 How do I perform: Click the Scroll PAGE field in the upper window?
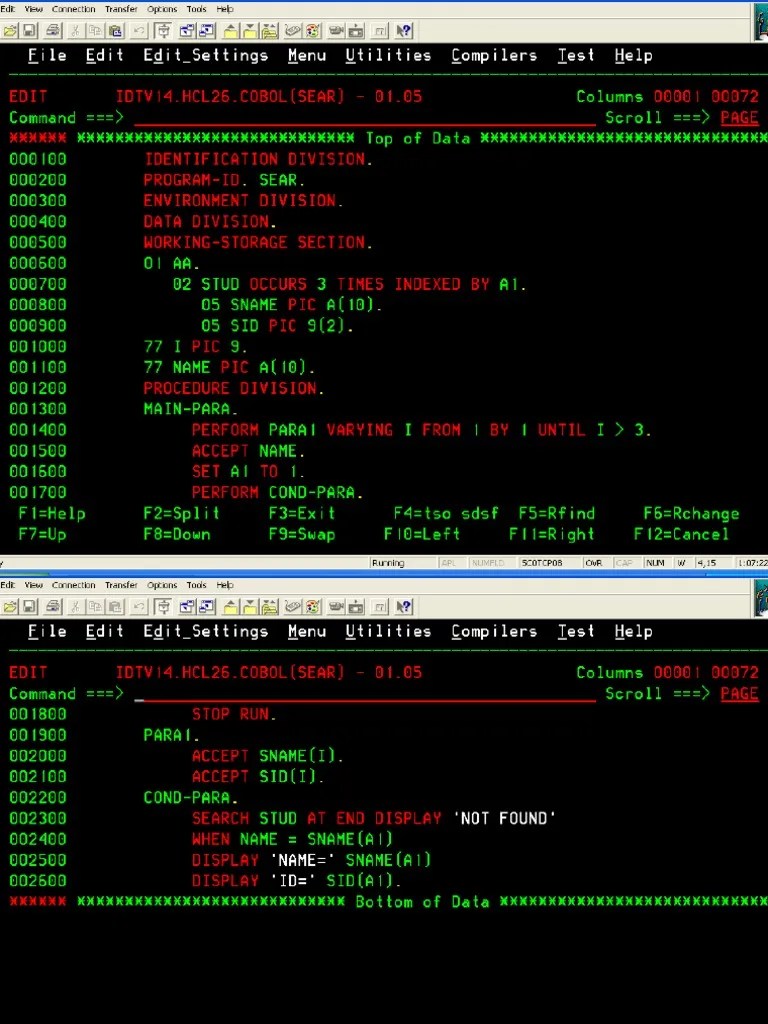739,118
